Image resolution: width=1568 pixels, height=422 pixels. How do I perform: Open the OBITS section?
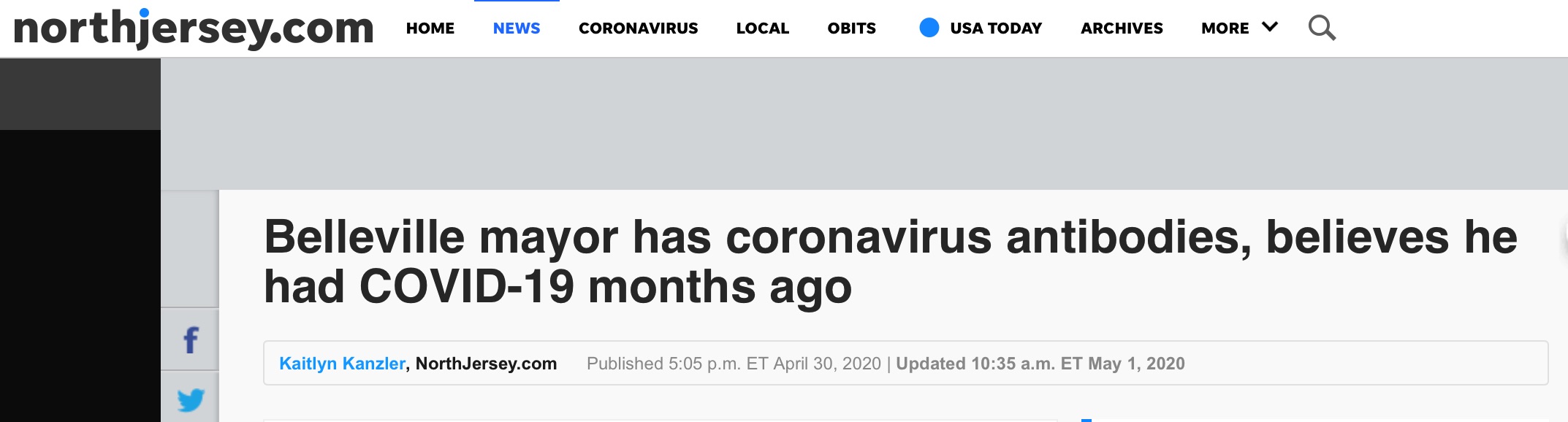851,28
